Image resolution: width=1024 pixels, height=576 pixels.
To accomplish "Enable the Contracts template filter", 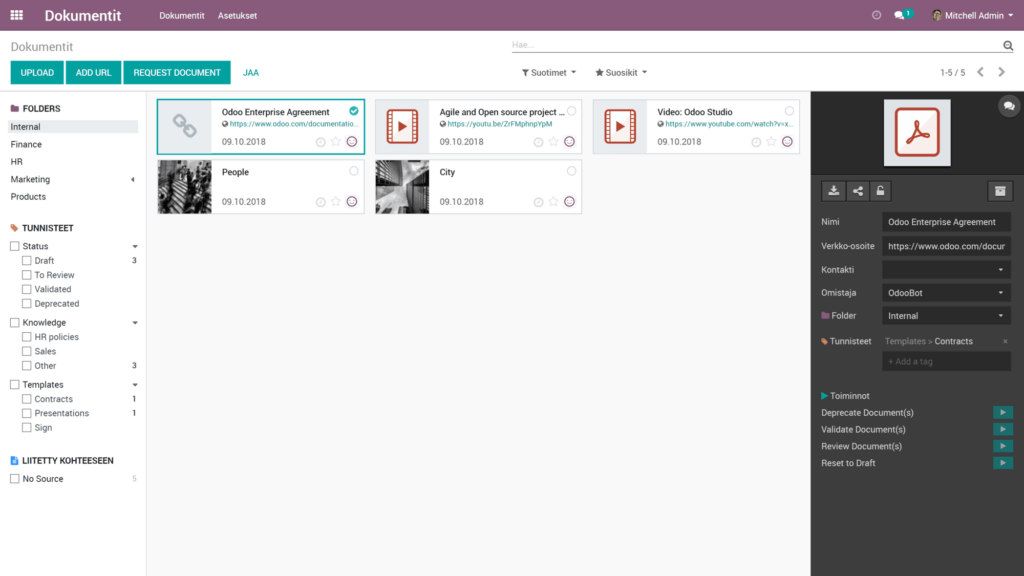I will [26, 399].
